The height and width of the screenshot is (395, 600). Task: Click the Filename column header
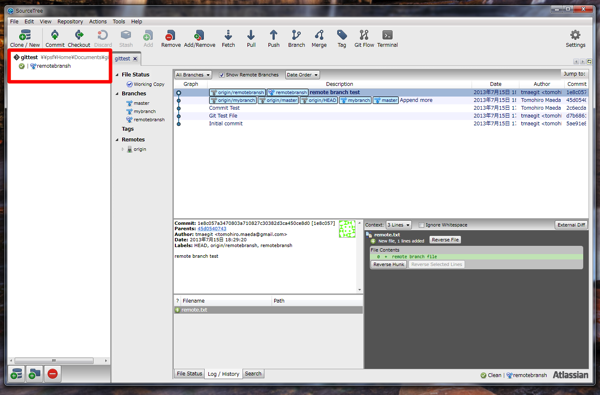coord(226,301)
